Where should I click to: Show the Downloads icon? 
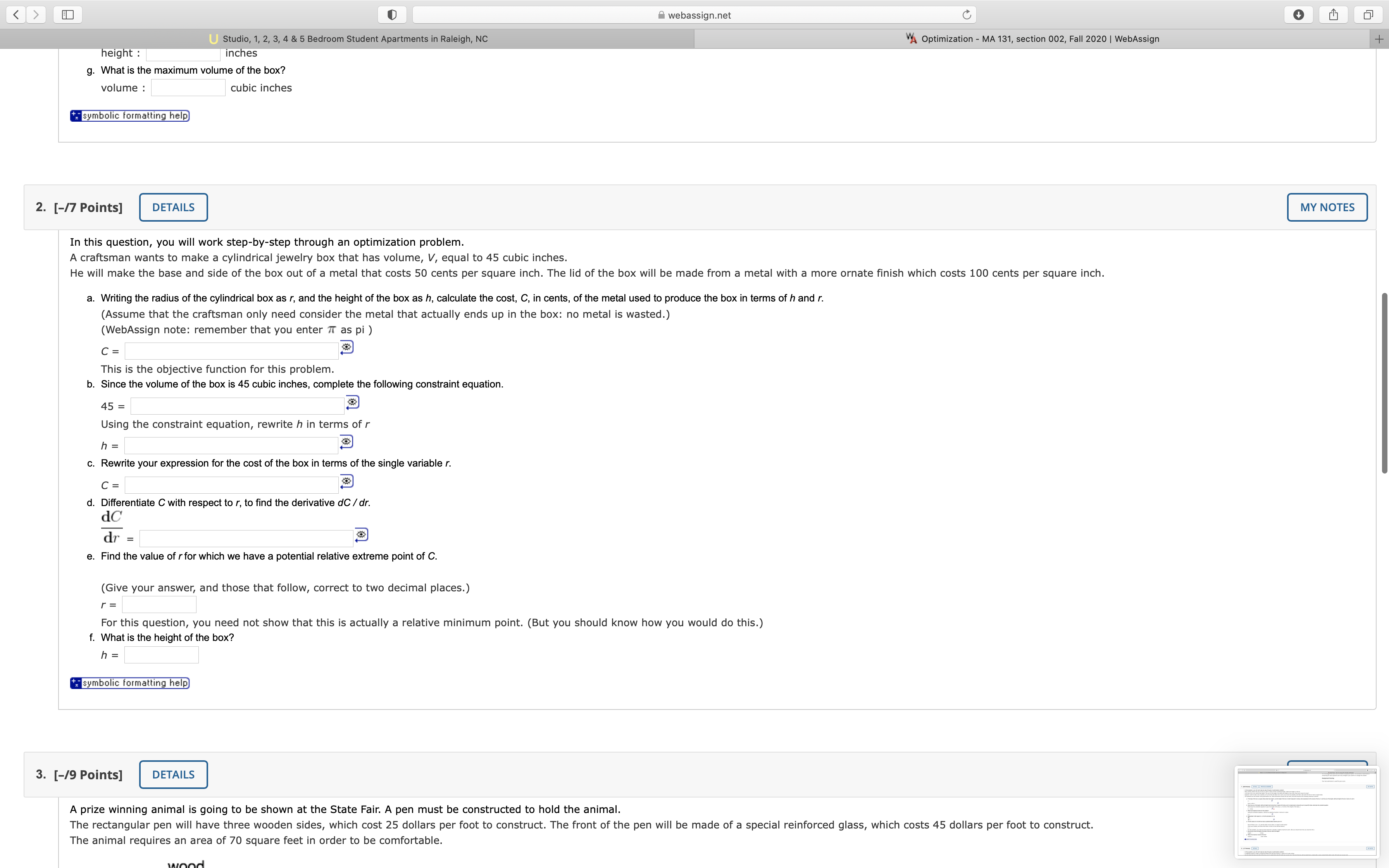pyautogui.click(x=1299, y=14)
